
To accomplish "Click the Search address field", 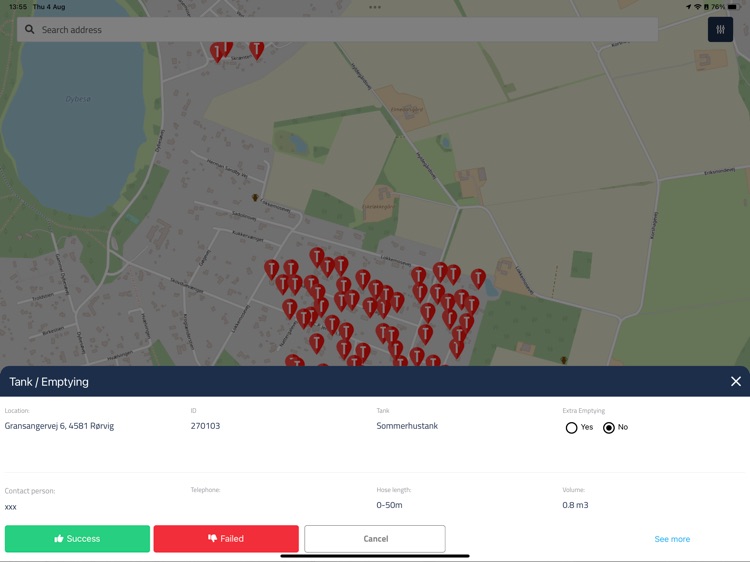I will 337,30.
